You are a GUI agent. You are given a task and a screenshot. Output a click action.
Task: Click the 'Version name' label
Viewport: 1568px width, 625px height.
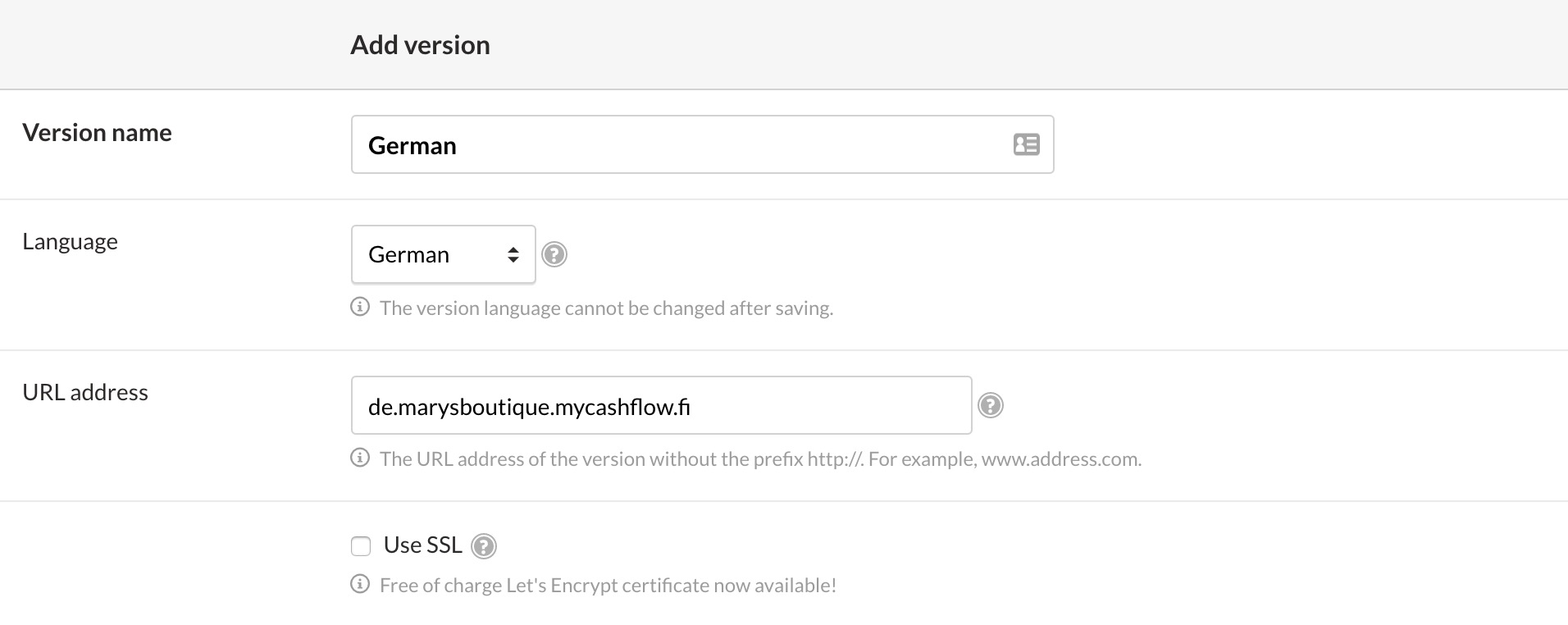tap(97, 132)
